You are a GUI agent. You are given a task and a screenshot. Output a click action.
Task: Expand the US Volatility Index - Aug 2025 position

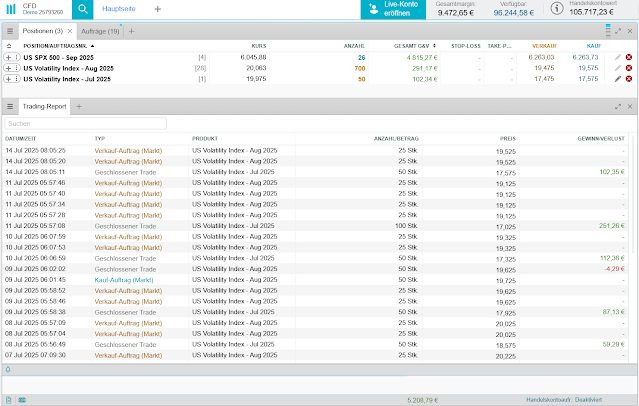pos(8,68)
